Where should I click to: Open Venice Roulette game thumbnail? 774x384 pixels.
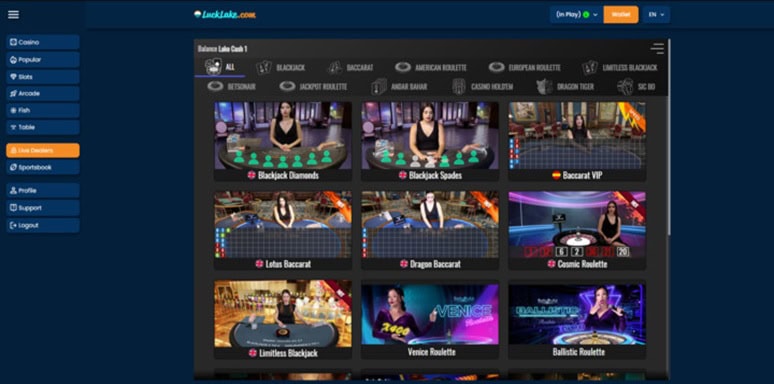tap(430, 314)
